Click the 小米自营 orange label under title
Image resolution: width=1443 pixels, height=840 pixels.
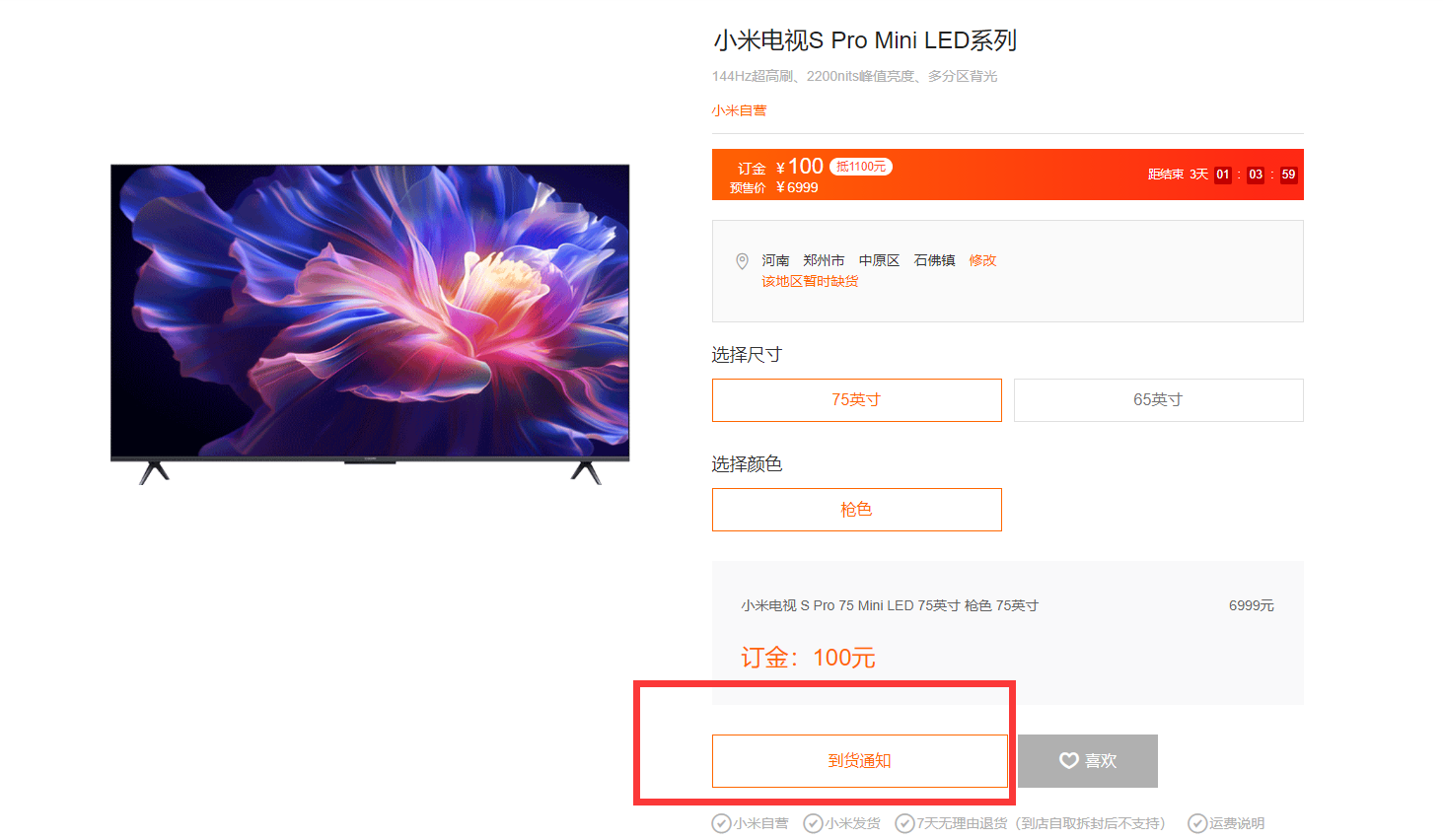click(739, 110)
